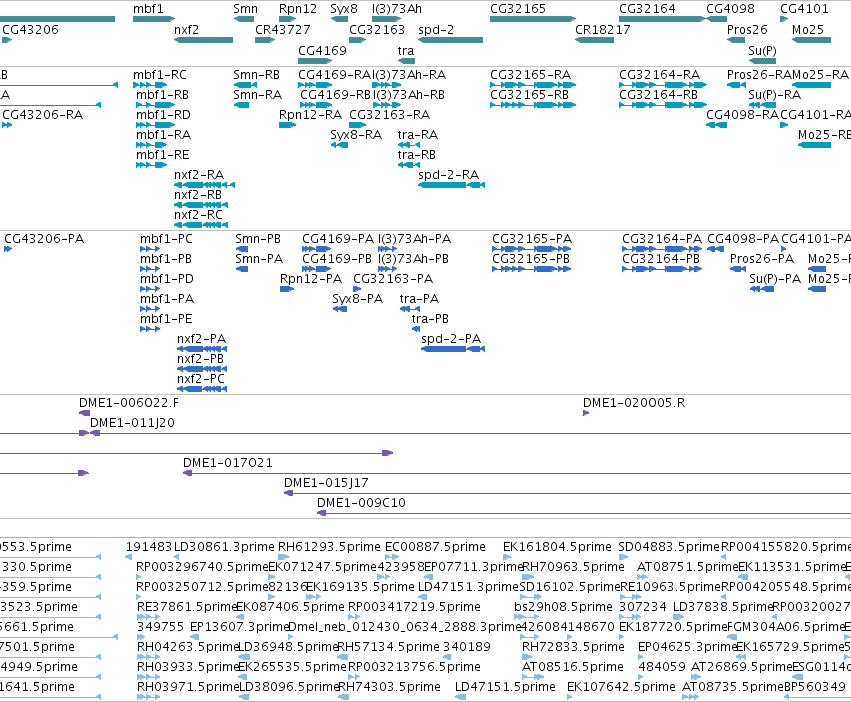The width and height of the screenshot is (851, 702).
Task: Click the CG4169-PB protein label
Action: (x=337, y=258)
